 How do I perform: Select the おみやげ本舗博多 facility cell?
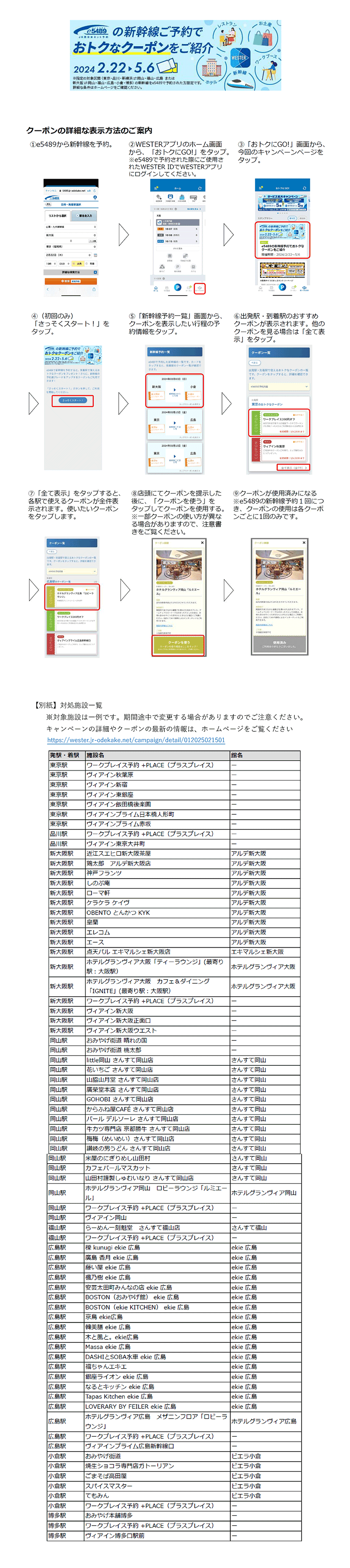(157, 1515)
